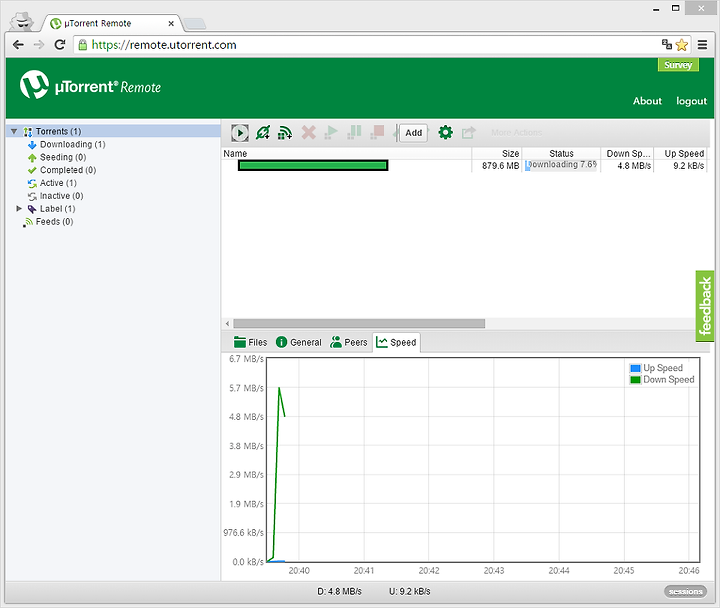Select Inactive (0) category
The image size is (720, 608).
62,196
